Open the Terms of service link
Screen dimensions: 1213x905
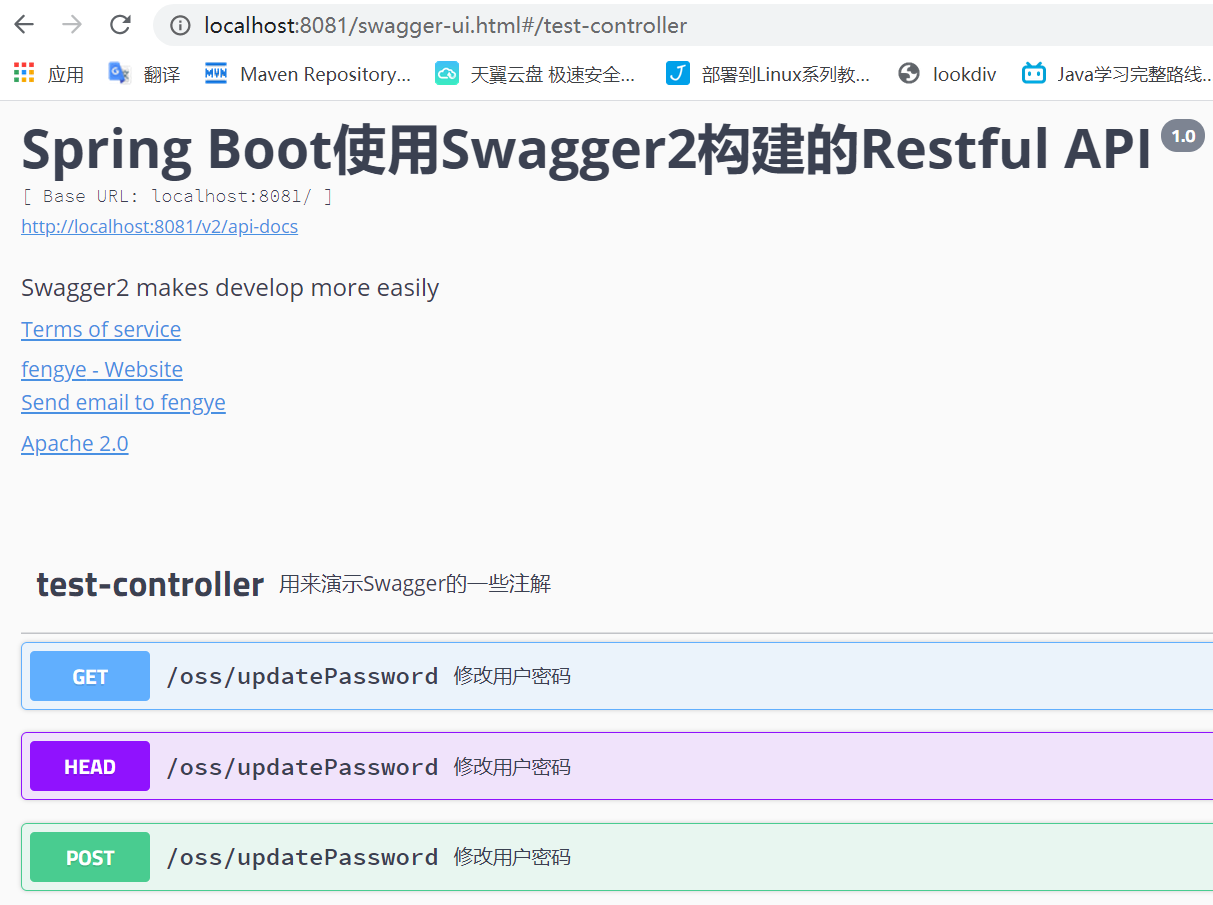(x=101, y=329)
